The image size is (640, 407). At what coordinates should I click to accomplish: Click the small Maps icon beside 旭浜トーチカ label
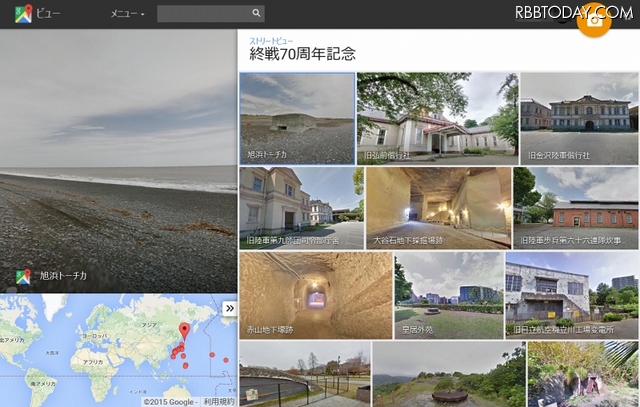[23, 276]
